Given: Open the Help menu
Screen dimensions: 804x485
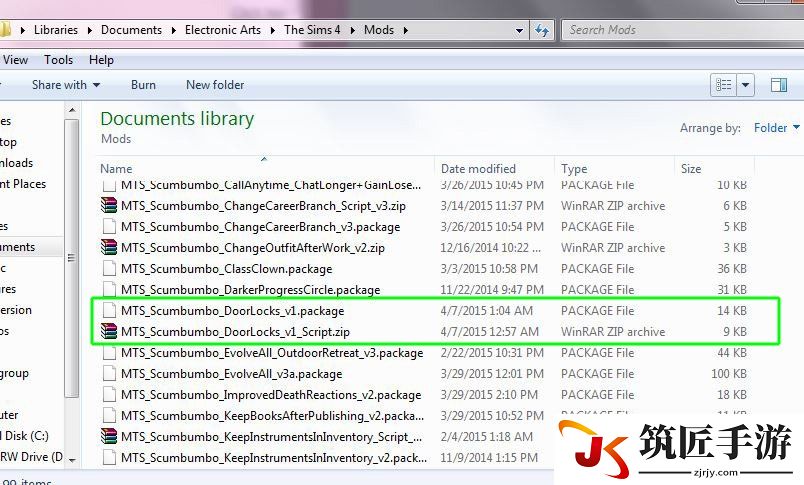Looking at the screenshot, I should click(102, 60).
